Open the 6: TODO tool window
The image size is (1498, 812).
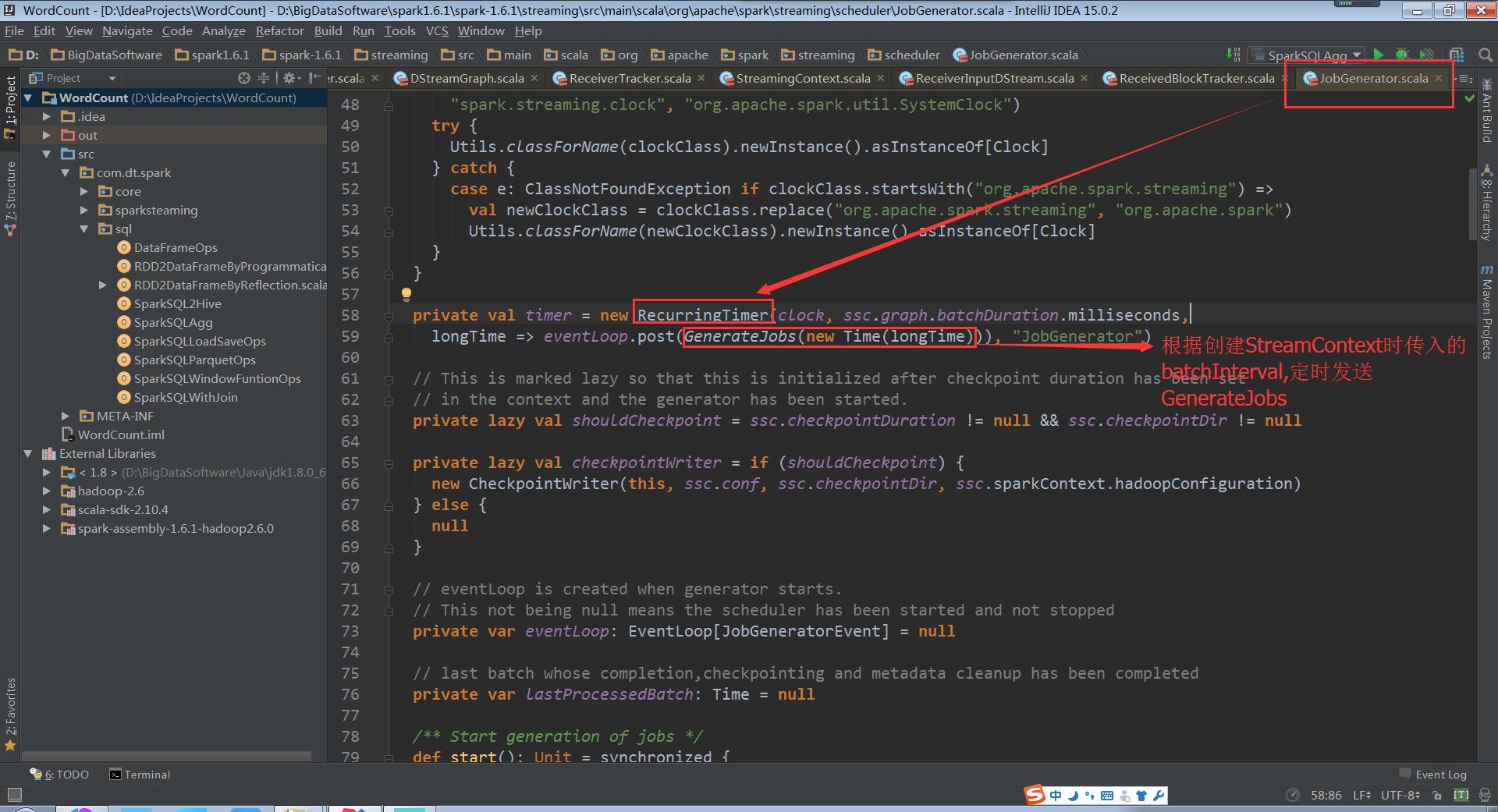tap(59, 775)
